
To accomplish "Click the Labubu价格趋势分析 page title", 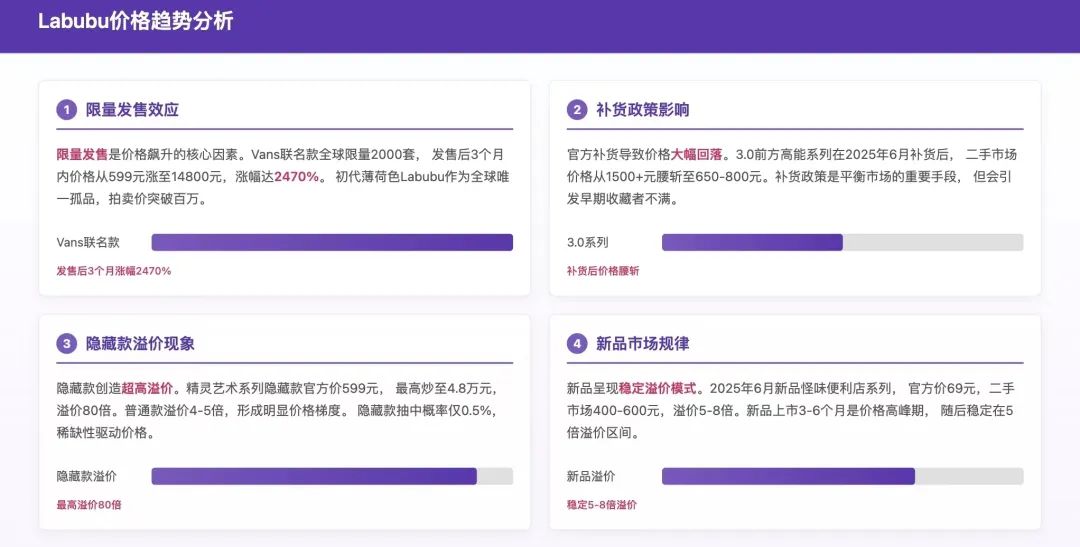I will (x=136, y=21).
